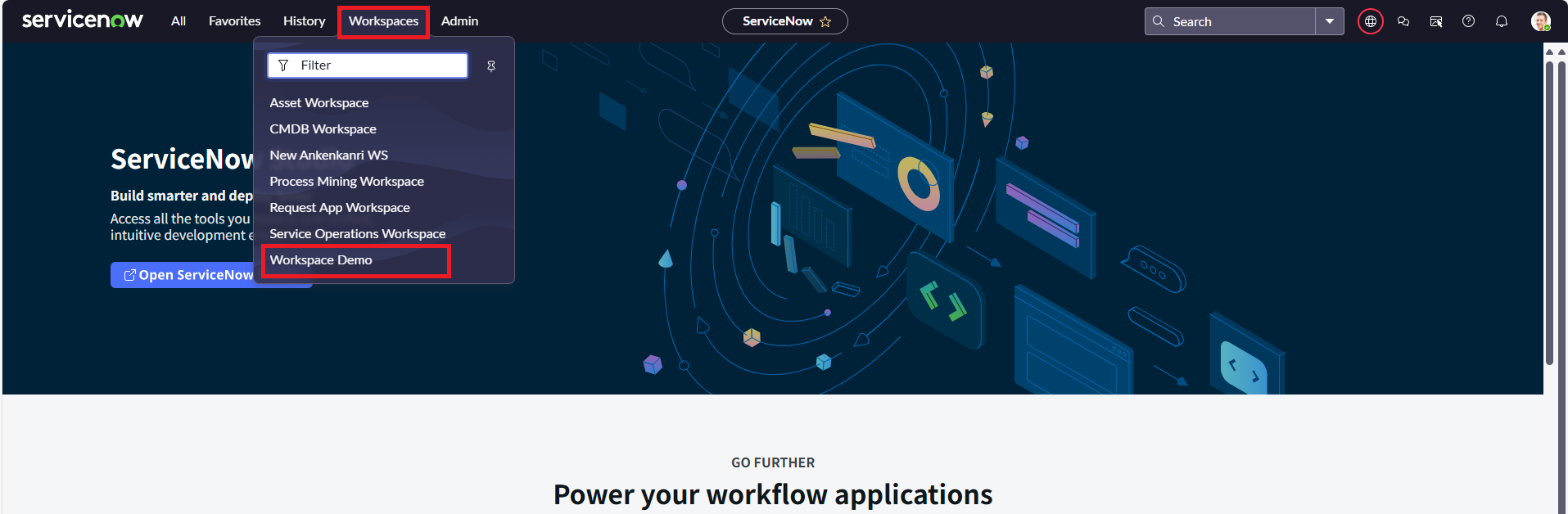Open the History menu
Screen dimensions: 1568x514
pos(304,21)
